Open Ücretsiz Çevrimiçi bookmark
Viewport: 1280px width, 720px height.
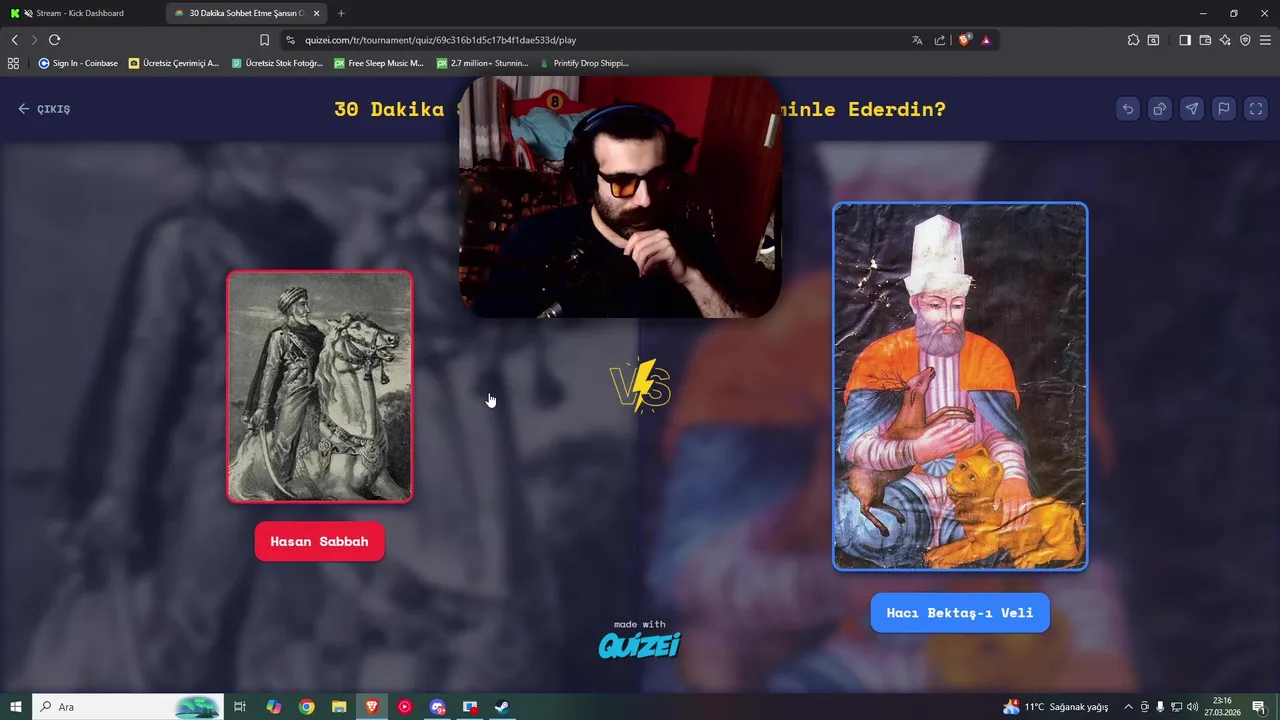(x=174, y=63)
